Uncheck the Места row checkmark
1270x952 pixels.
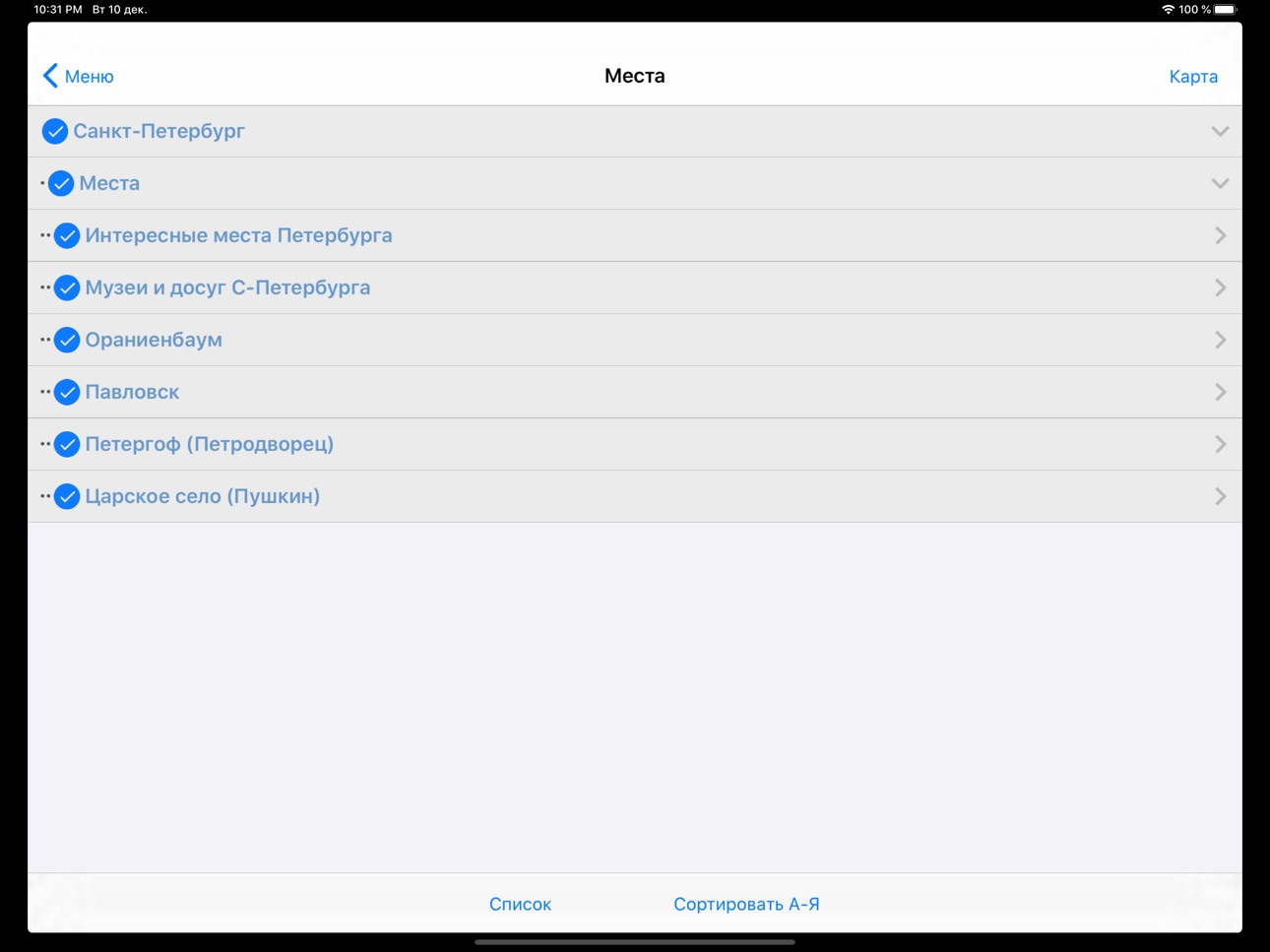(x=61, y=183)
